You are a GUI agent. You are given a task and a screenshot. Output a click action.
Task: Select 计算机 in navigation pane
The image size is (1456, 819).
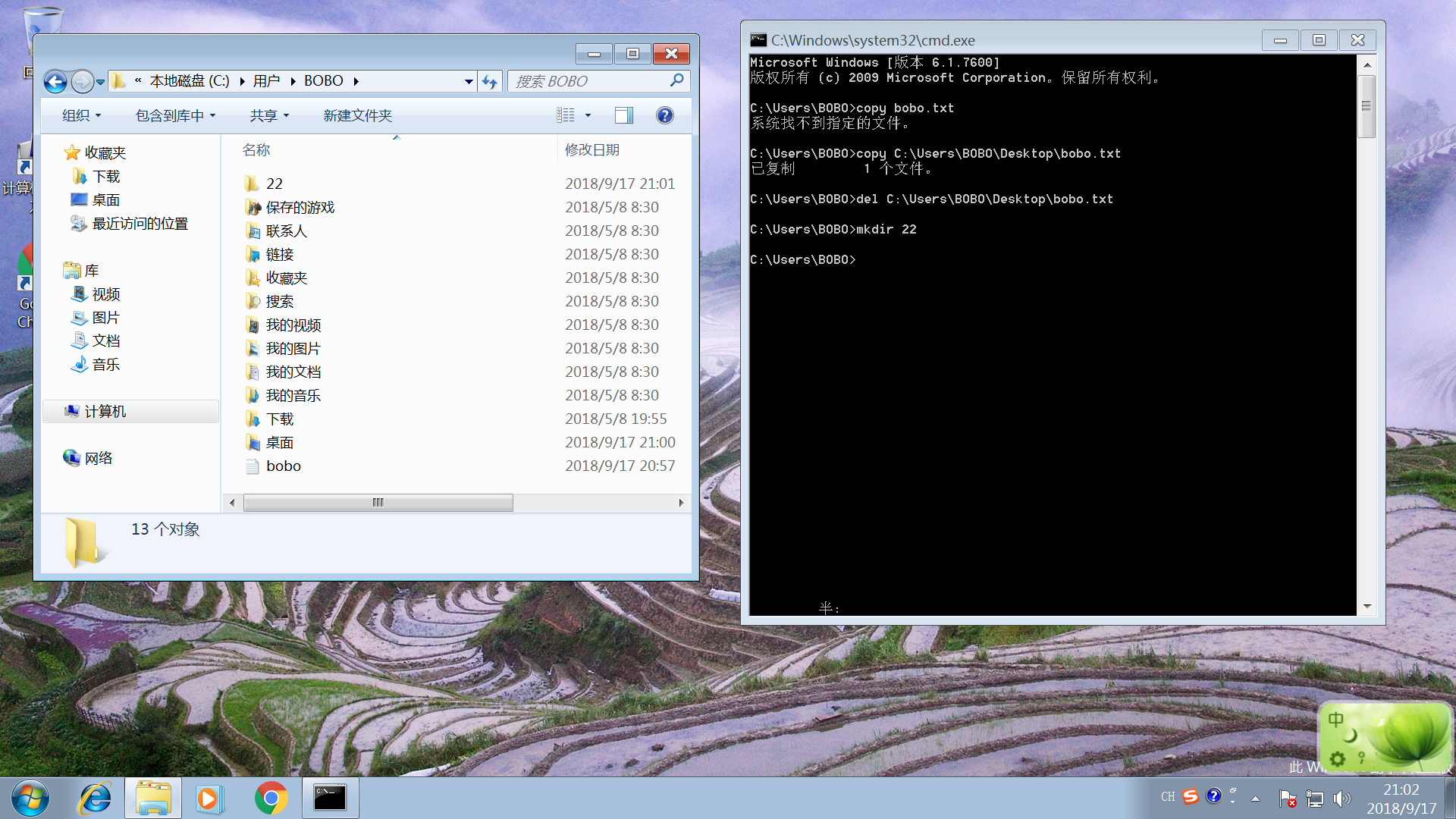(105, 411)
